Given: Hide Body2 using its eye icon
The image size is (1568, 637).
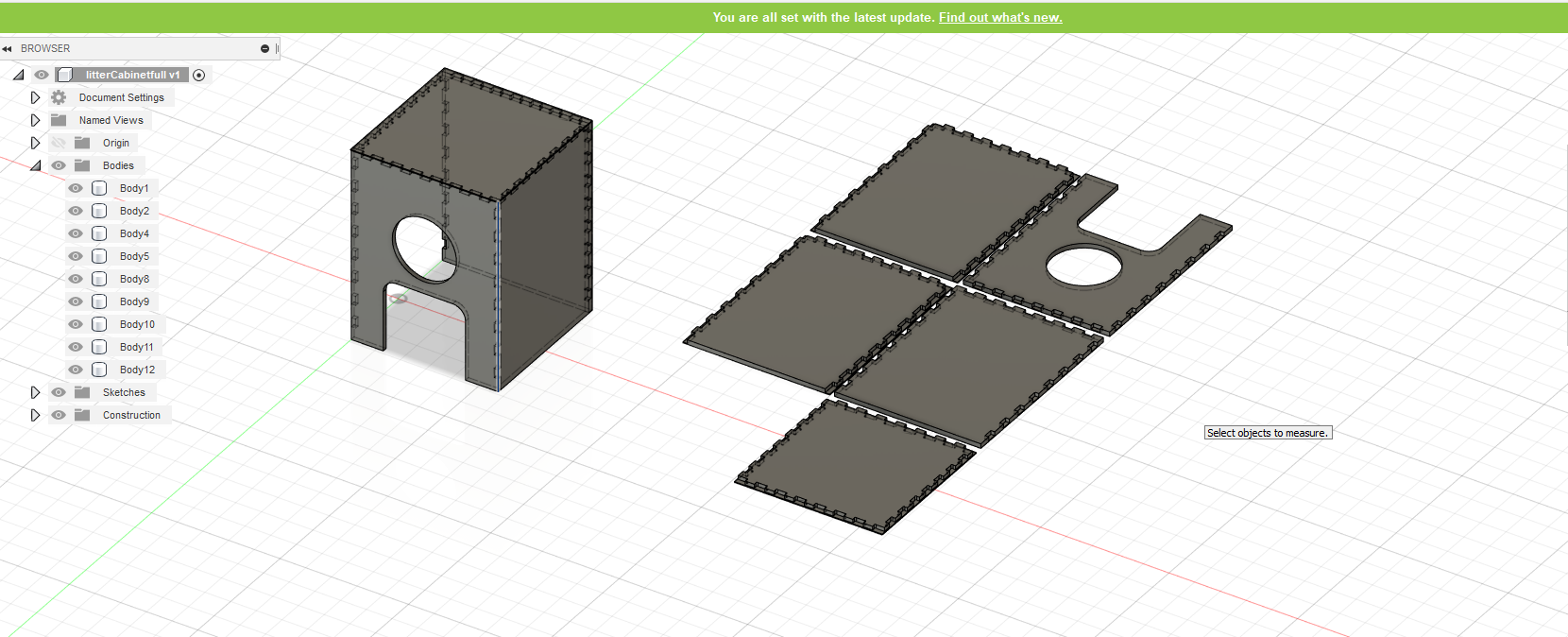Looking at the screenshot, I should (x=76, y=211).
